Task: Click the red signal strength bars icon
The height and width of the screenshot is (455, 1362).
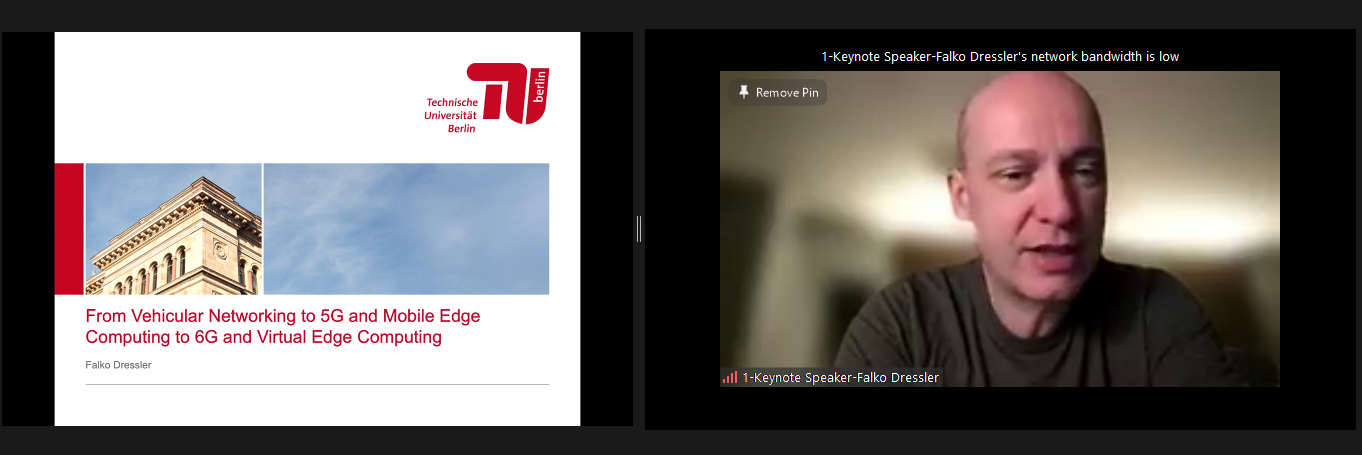Action: click(x=730, y=378)
